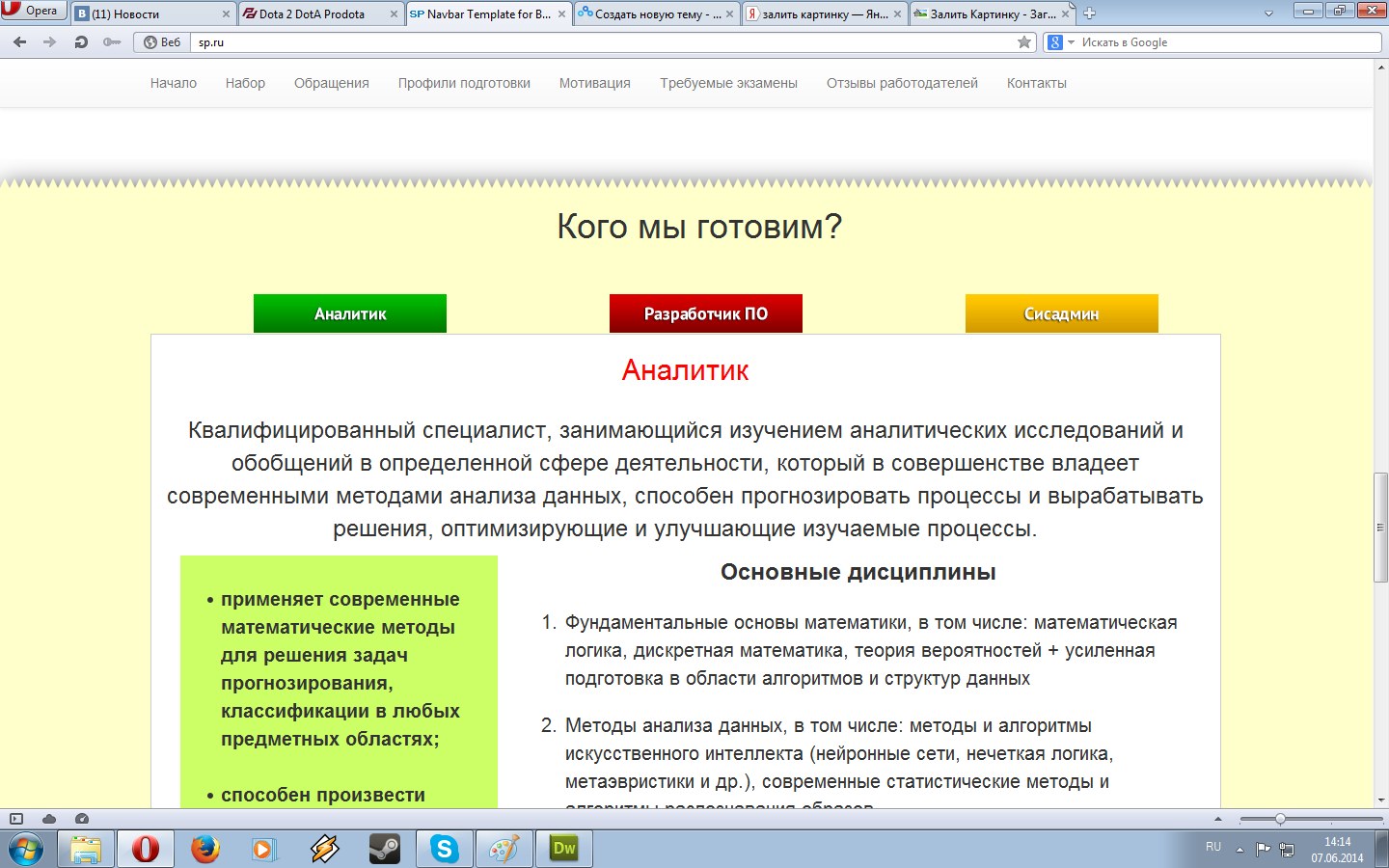Go forward with the browser forward arrow
Image resolution: width=1389 pixels, height=868 pixels.
tap(50, 42)
